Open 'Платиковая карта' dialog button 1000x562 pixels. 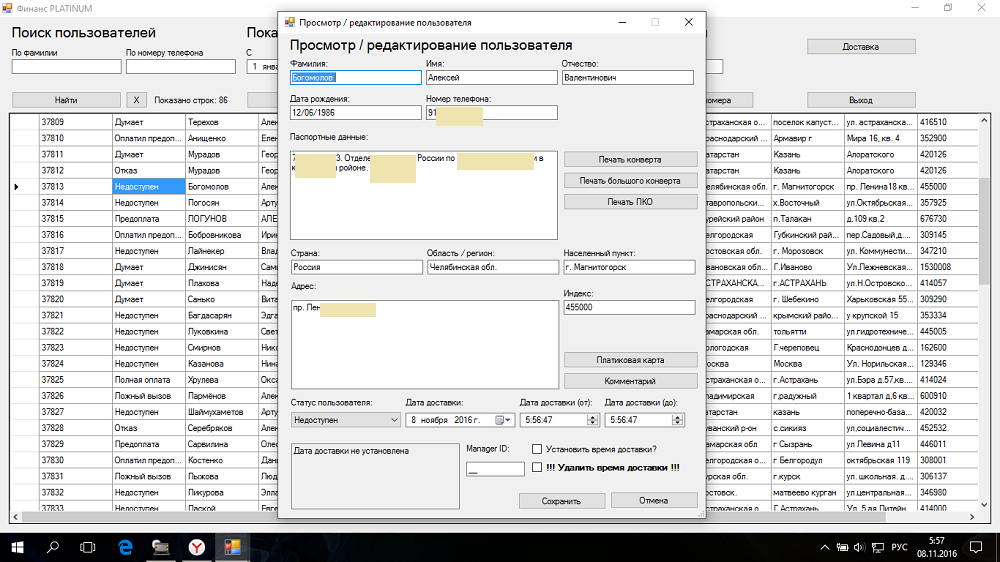(630, 360)
